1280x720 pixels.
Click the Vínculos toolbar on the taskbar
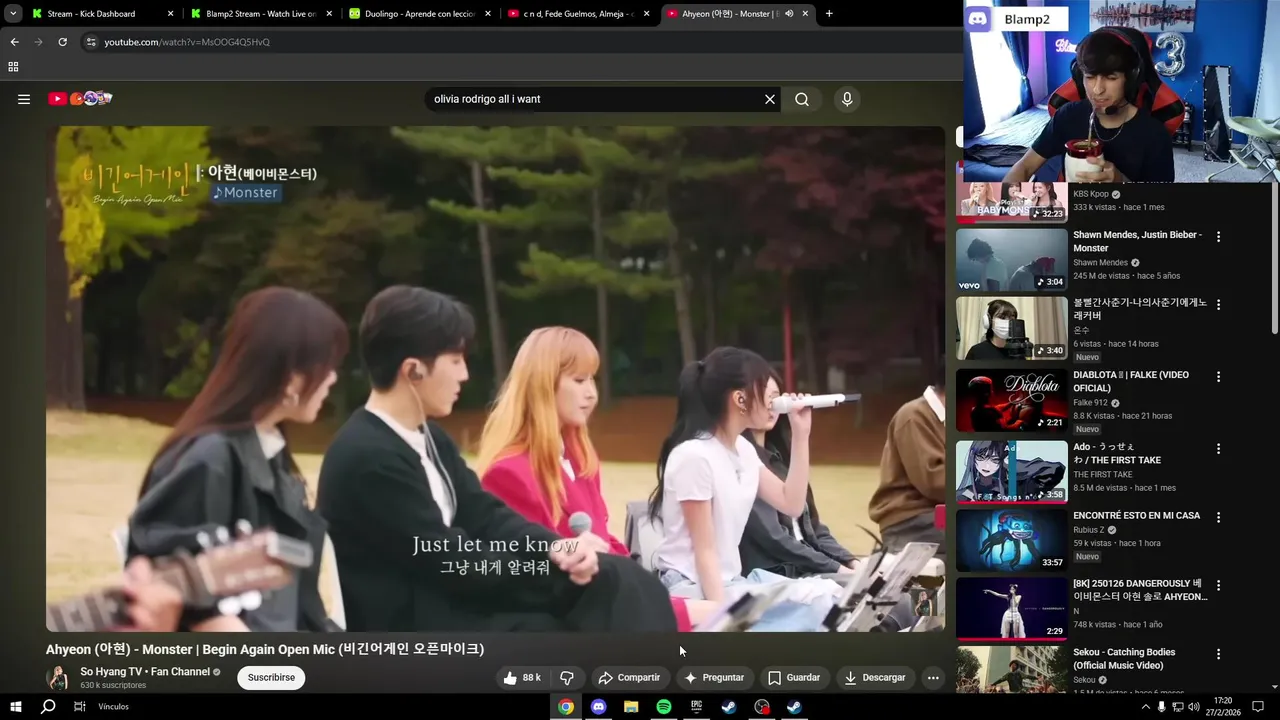pyautogui.click(x=113, y=707)
